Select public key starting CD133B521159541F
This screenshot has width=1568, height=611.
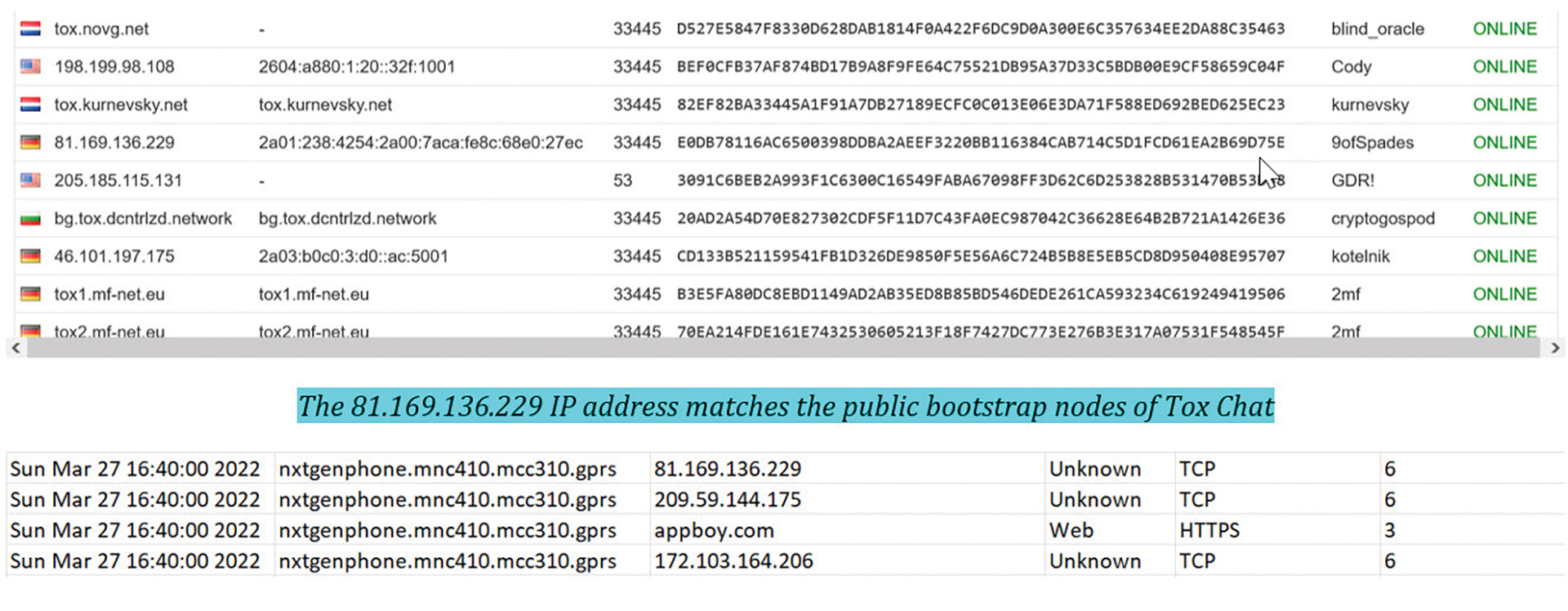click(x=981, y=256)
